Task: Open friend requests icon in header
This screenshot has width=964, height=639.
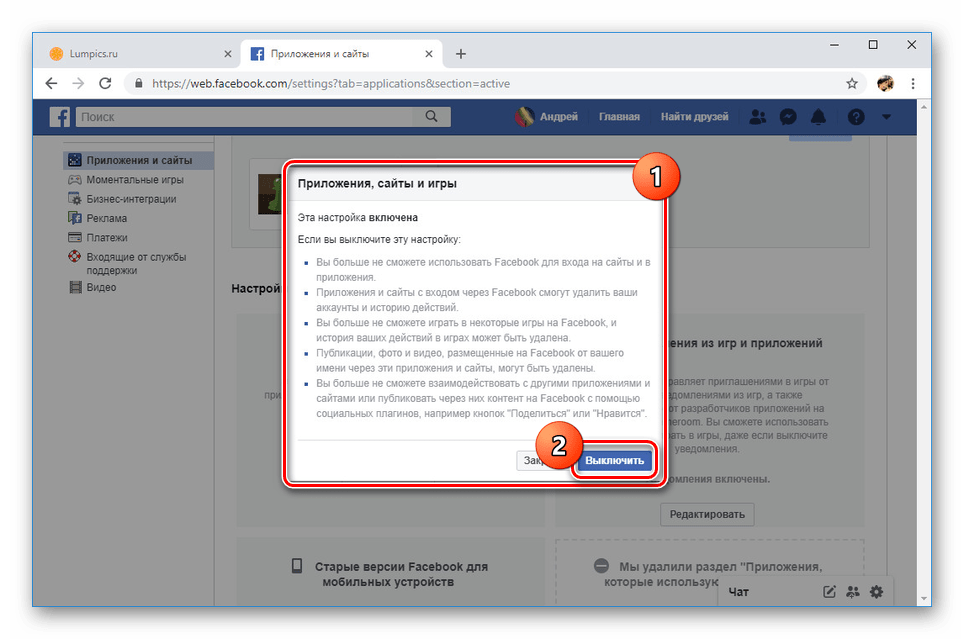Action: pyautogui.click(x=758, y=117)
